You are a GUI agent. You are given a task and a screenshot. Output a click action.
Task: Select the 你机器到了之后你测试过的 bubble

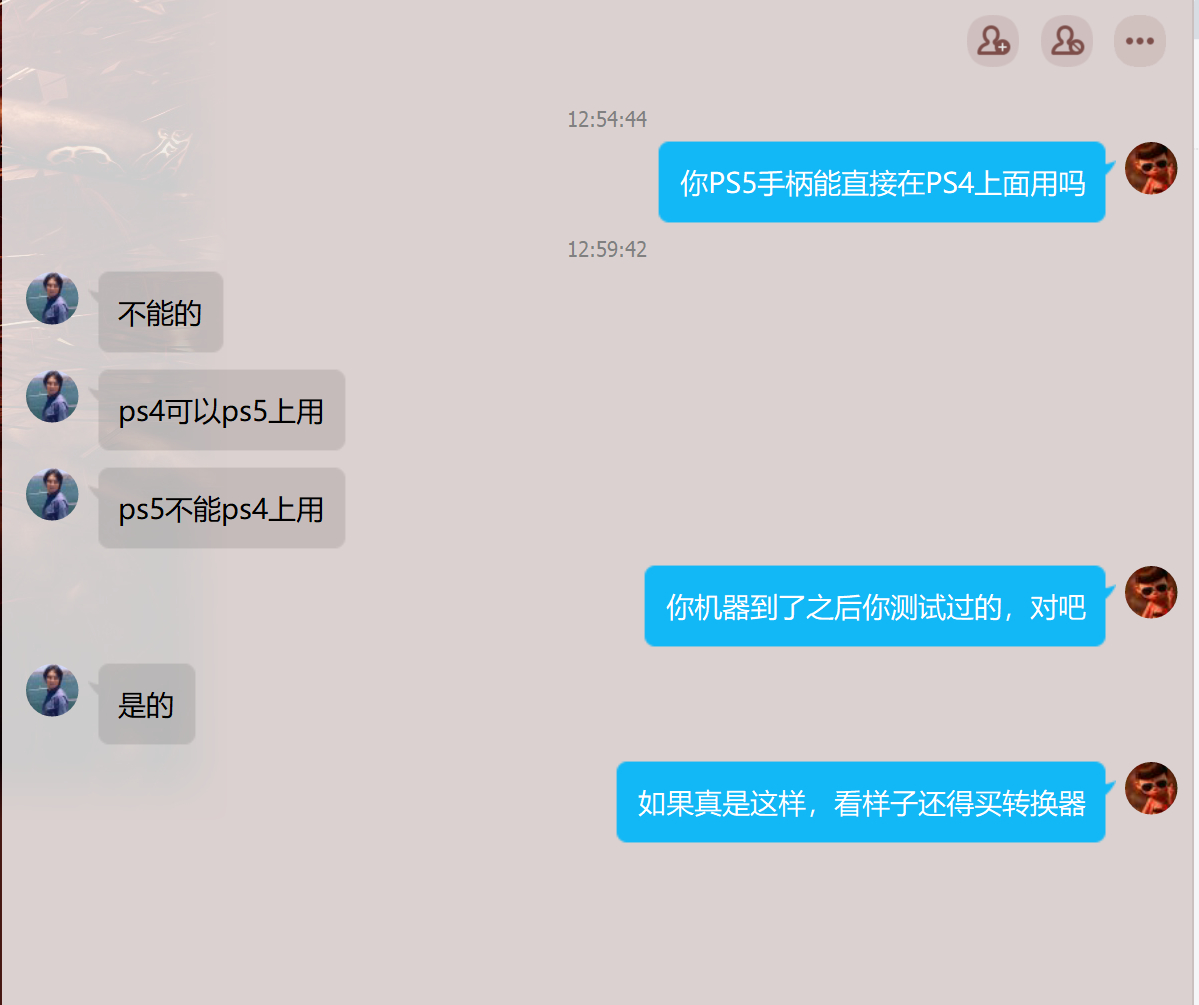(x=875, y=606)
